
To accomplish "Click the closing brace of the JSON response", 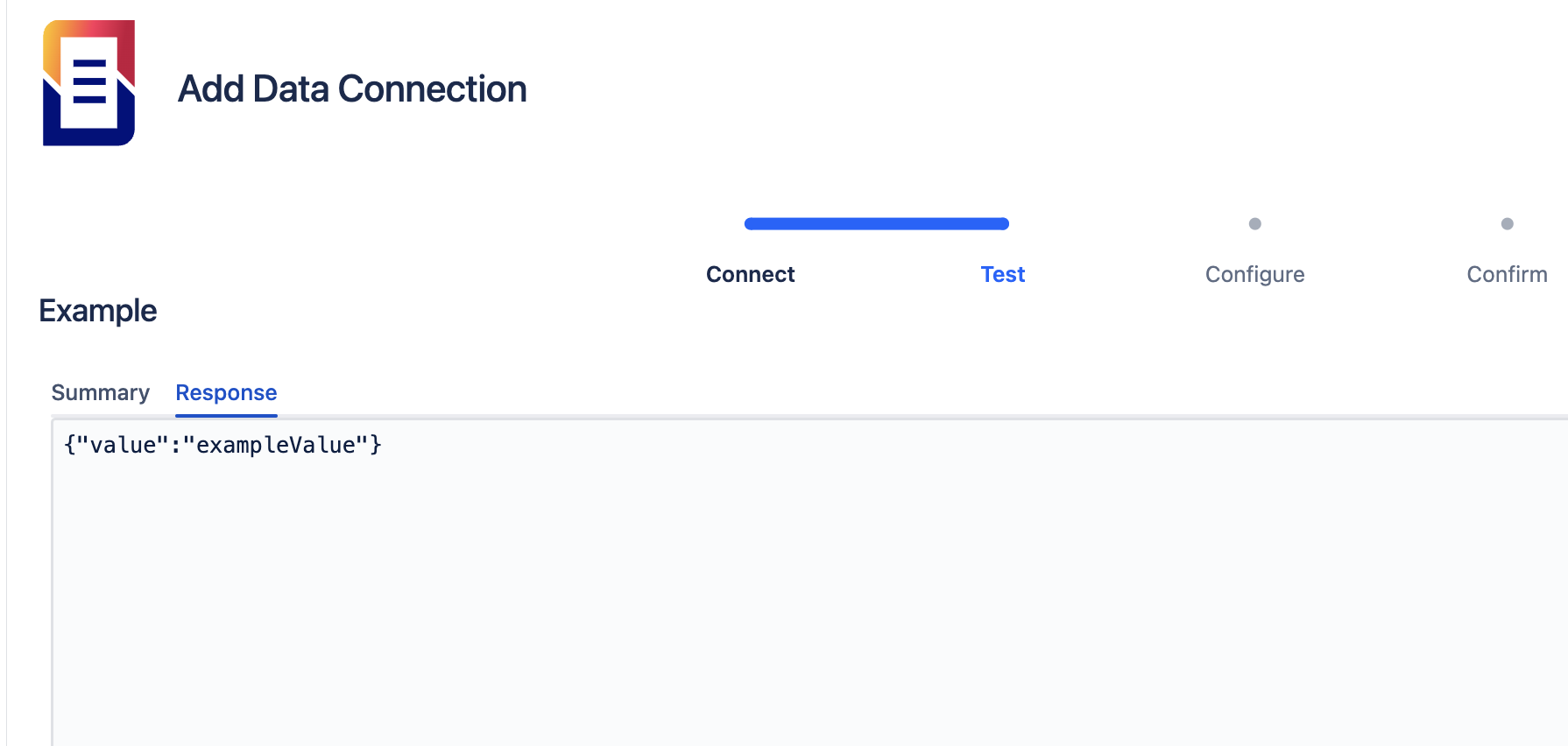I will click(x=376, y=446).
